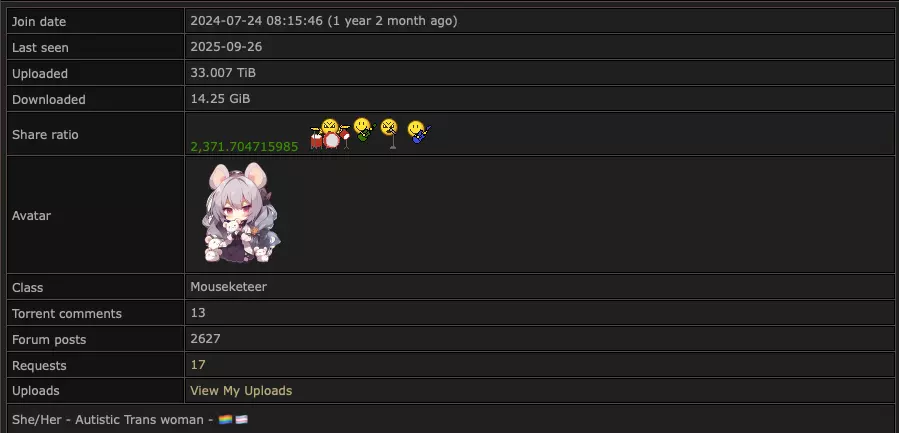Open the 17 requests link
Image resolution: width=899 pixels, height=433 pixels.
coord(198,365)
